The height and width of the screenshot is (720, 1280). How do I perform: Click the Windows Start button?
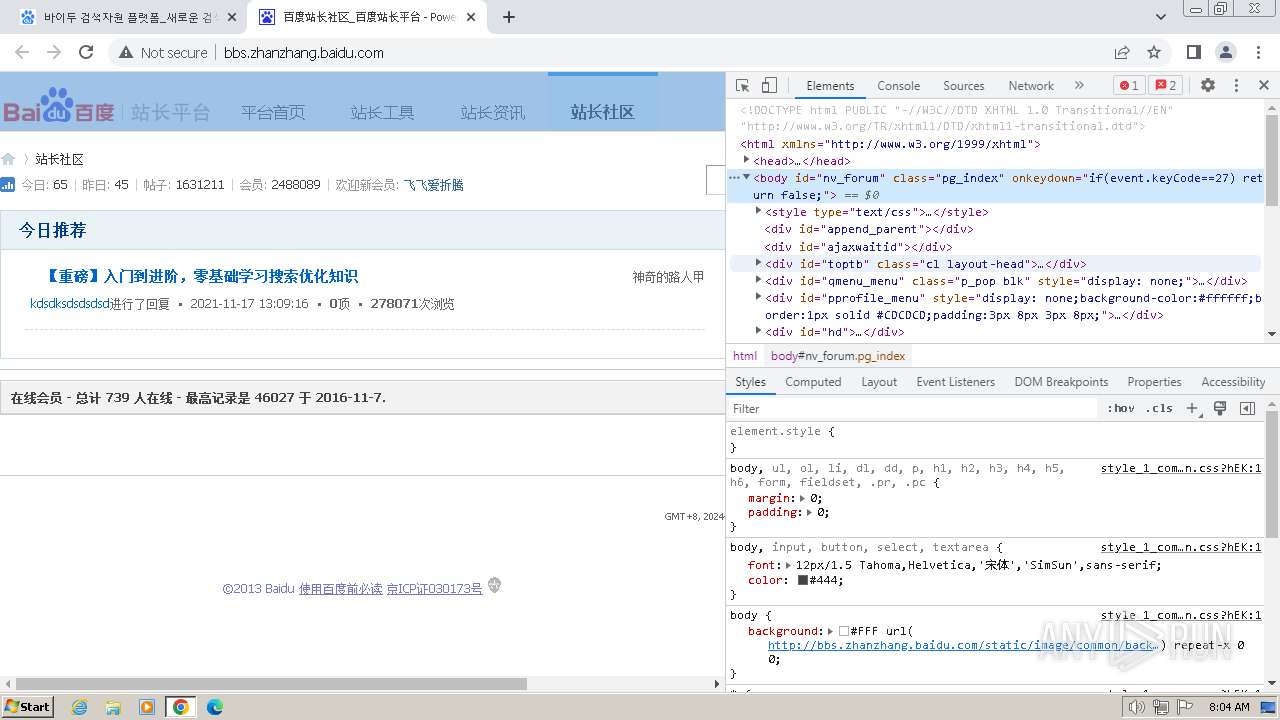(27, 707)
